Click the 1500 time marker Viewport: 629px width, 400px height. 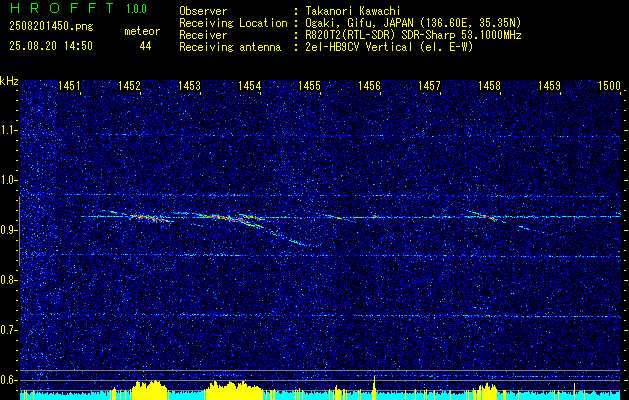[609, 85]
